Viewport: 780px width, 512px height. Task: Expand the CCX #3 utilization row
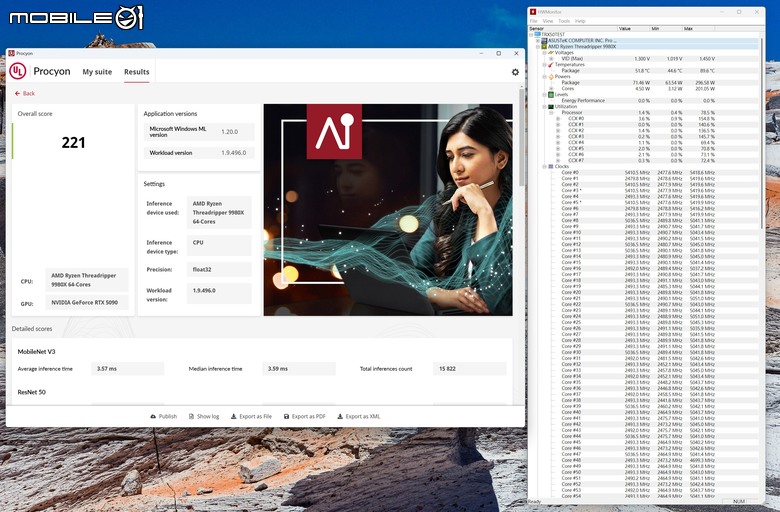pyautogui.click(x=558, y=136)
